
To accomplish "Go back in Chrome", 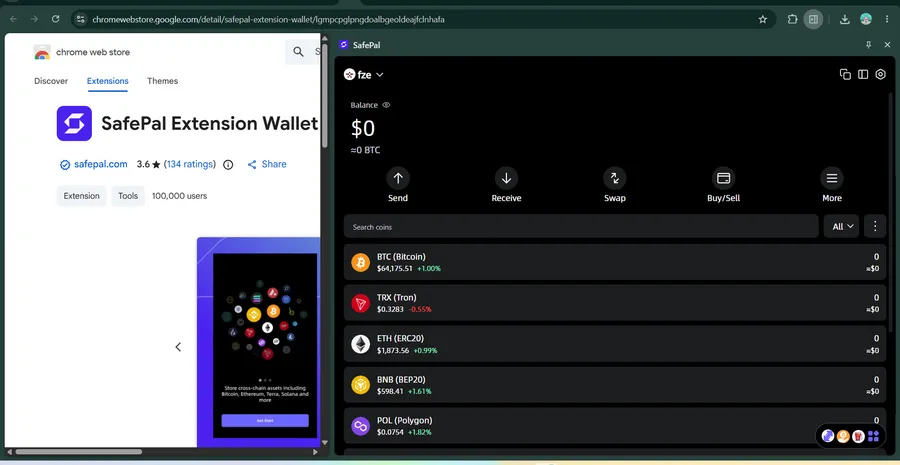I will pos(13,19).
